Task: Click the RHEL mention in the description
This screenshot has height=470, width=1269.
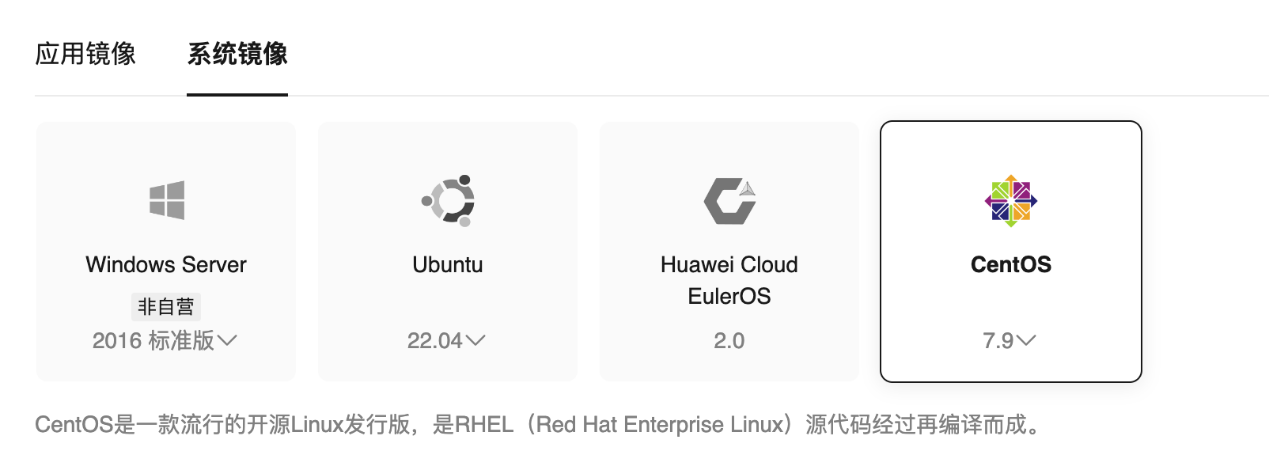Action: [x=480, y=426]
